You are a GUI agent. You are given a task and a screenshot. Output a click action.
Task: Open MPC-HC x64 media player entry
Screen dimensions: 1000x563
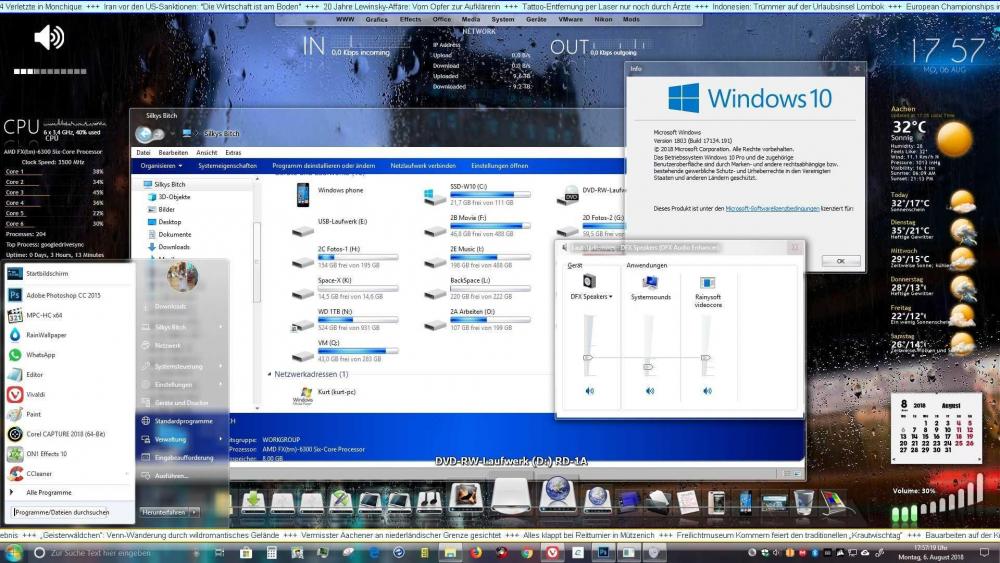[45, 315]
